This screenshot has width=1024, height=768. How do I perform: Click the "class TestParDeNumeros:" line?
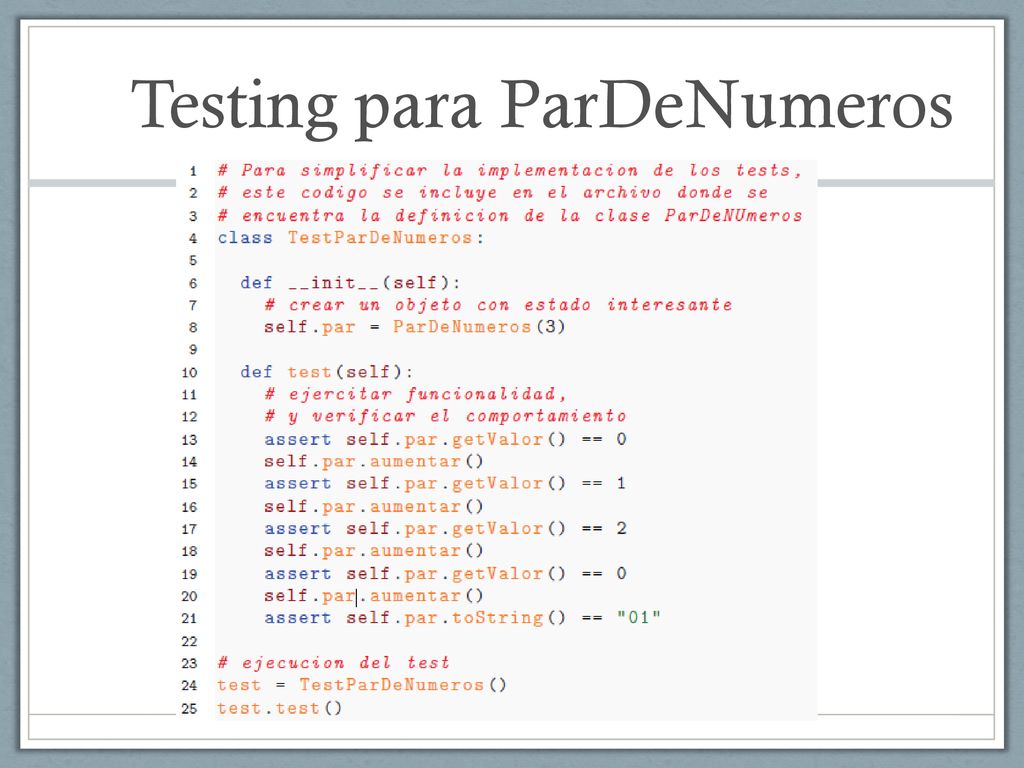pyautogui.click(x=351, y=238)
